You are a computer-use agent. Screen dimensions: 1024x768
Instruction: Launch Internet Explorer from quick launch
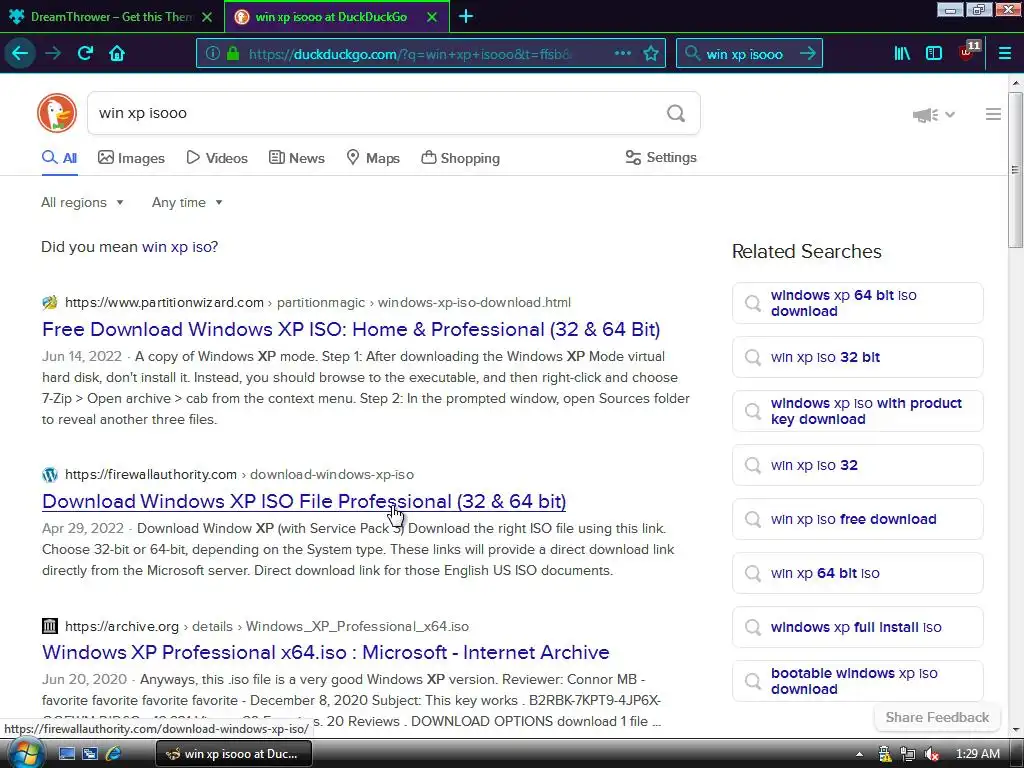click(113, 754)
